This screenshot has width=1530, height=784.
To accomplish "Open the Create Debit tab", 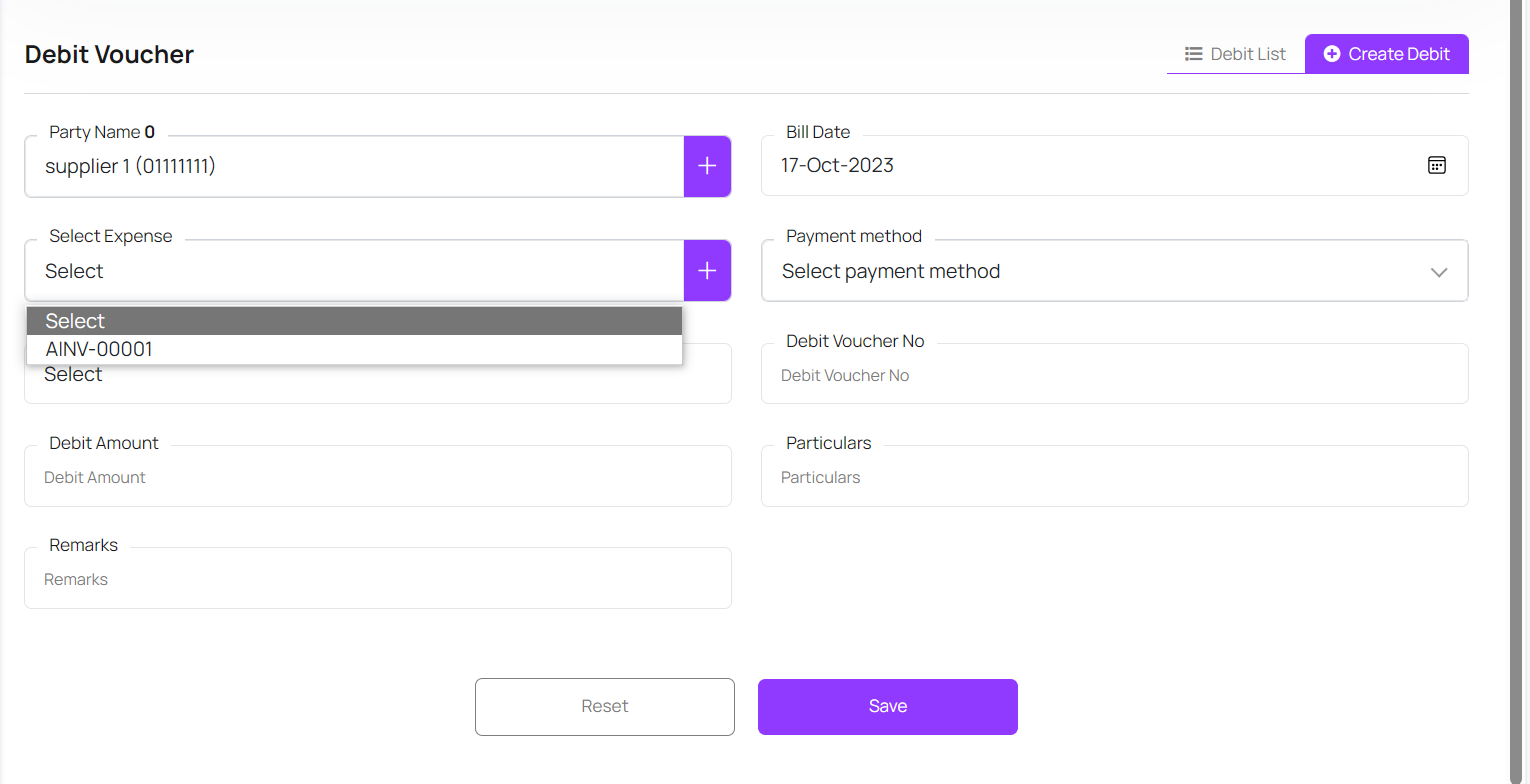I will pyautogui.click(x=1387, y=54).
